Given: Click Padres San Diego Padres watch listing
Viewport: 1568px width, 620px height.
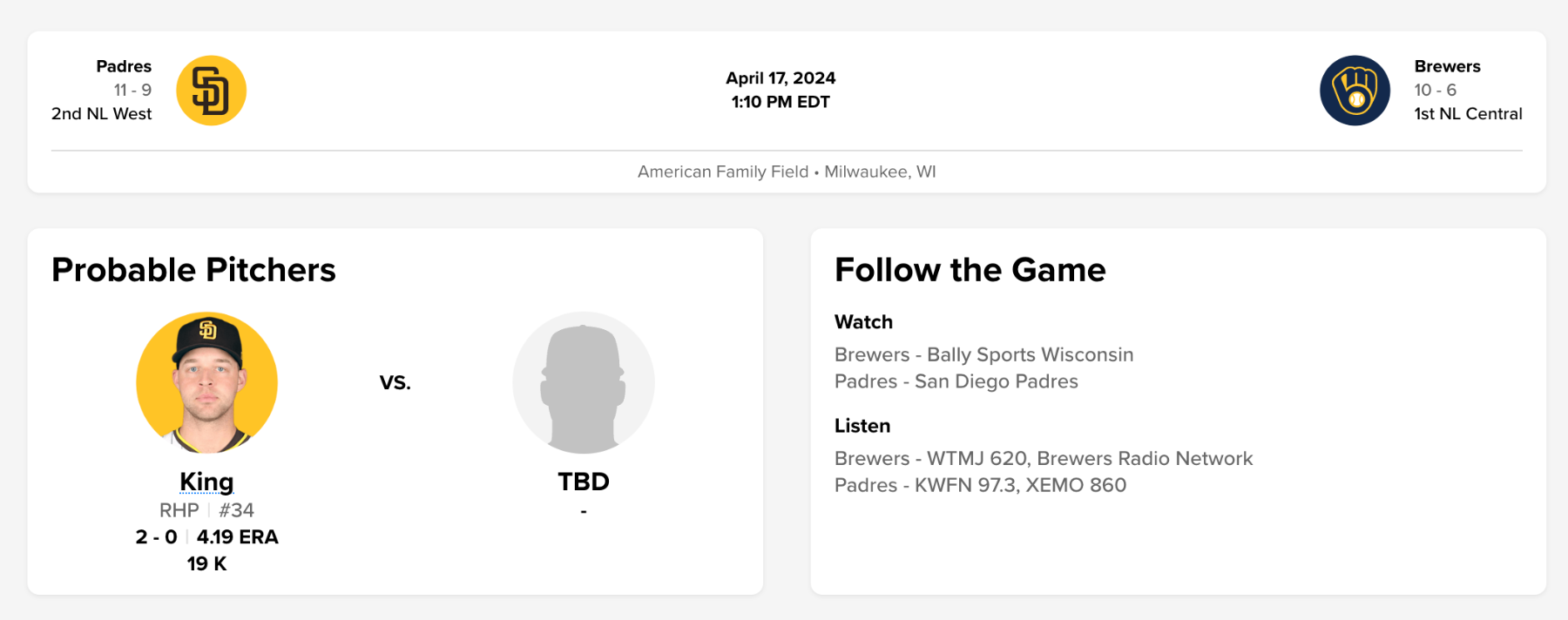Looking at the screenshot, I should [x=956, y=381].
